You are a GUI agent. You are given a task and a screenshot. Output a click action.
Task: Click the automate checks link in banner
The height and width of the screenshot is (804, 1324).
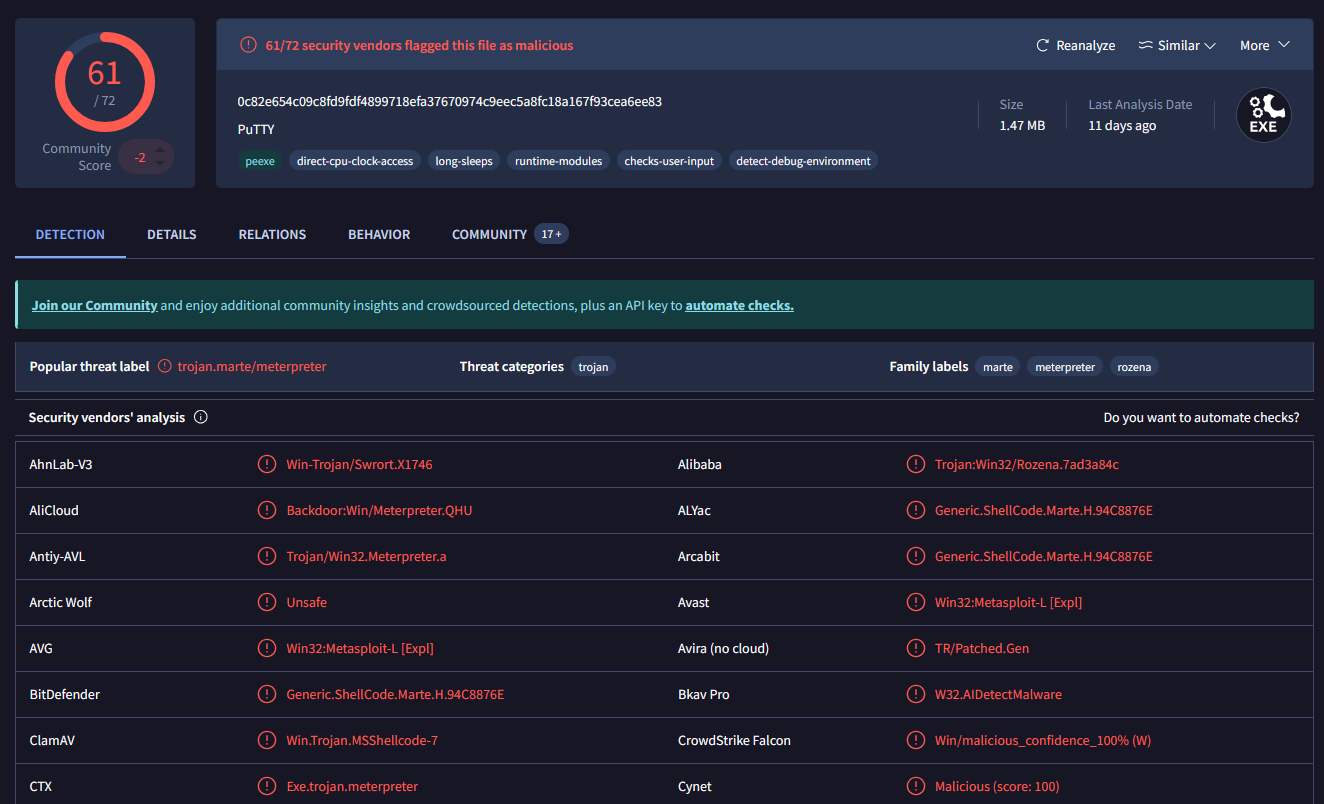click(739, 305)
